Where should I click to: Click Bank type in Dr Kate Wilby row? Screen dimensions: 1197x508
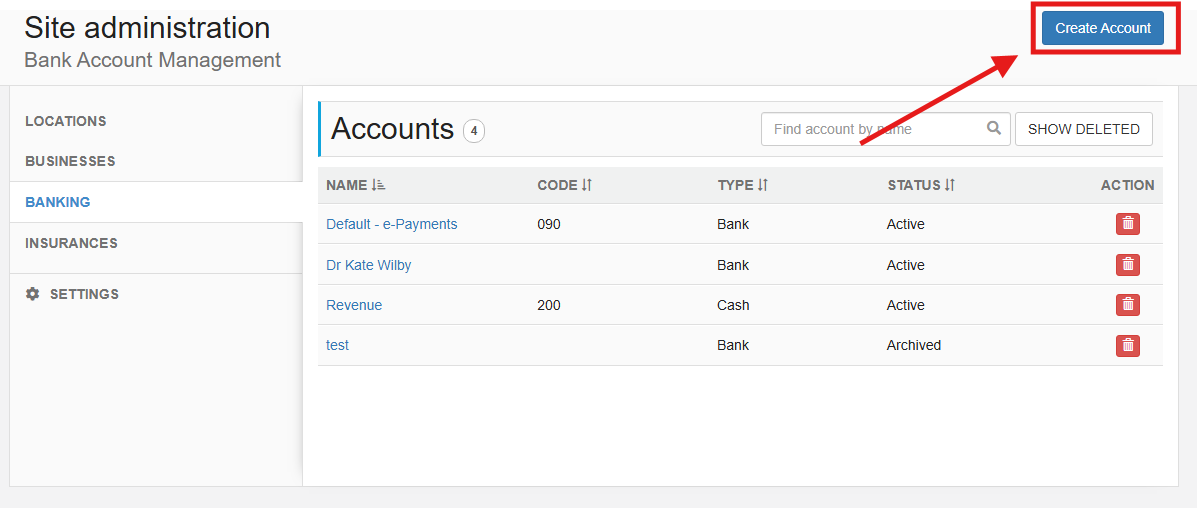click(x=733, y=265)
